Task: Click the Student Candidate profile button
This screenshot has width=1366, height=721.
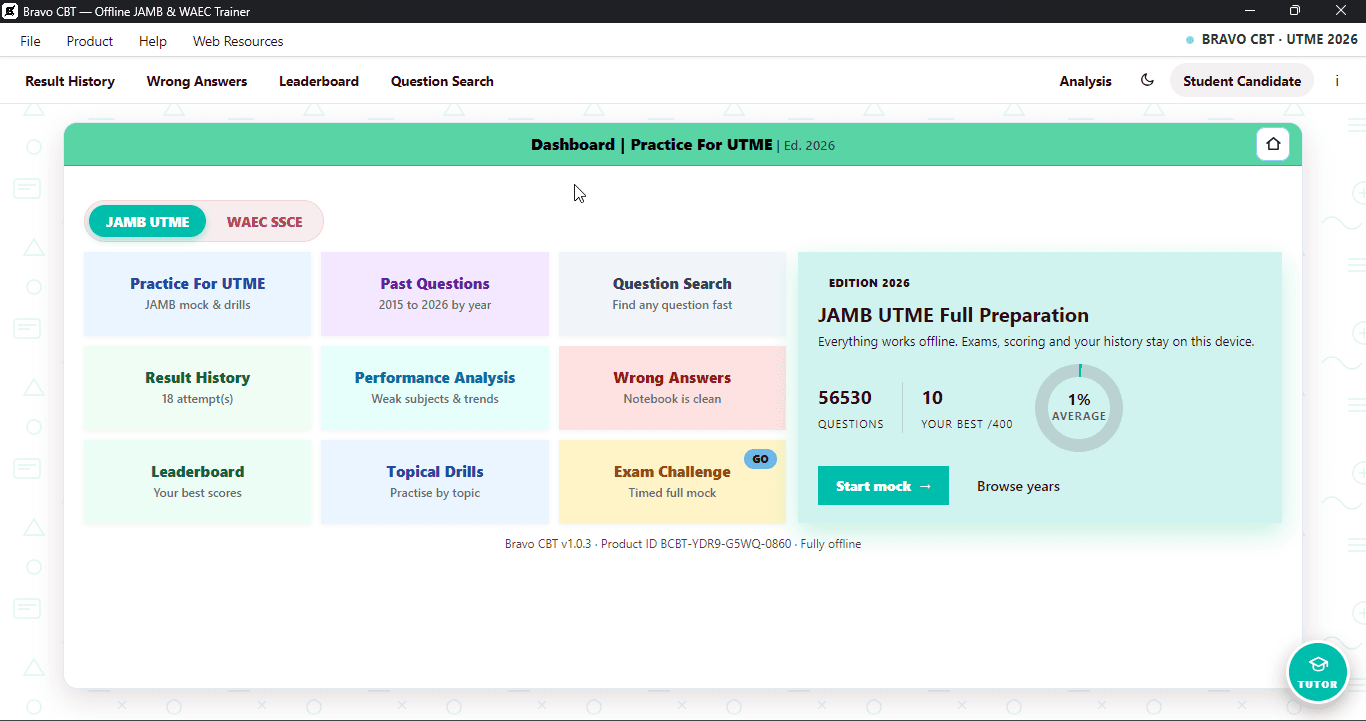Action: click(1242, 81)
